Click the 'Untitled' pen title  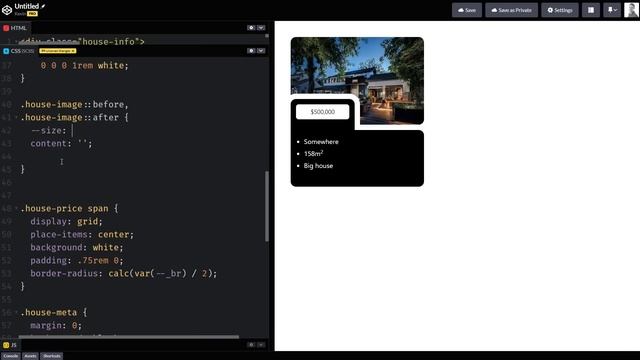click(27, 6)
